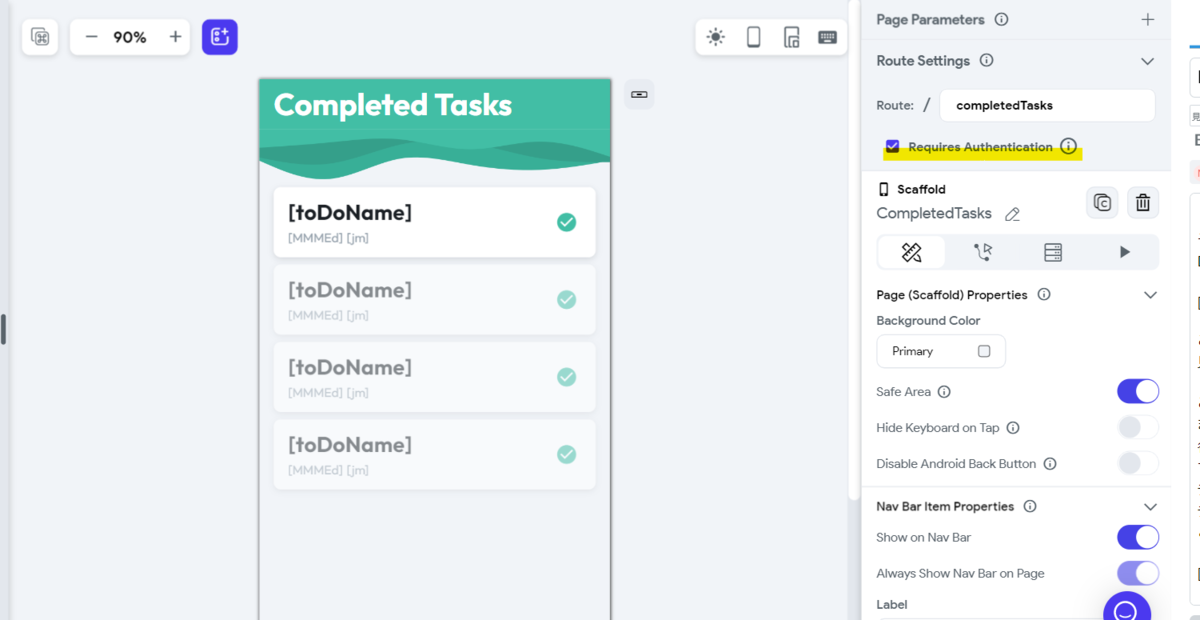Zoom out with the minus button
This screenshot has width=1200, height=620.
pos(92,37)
